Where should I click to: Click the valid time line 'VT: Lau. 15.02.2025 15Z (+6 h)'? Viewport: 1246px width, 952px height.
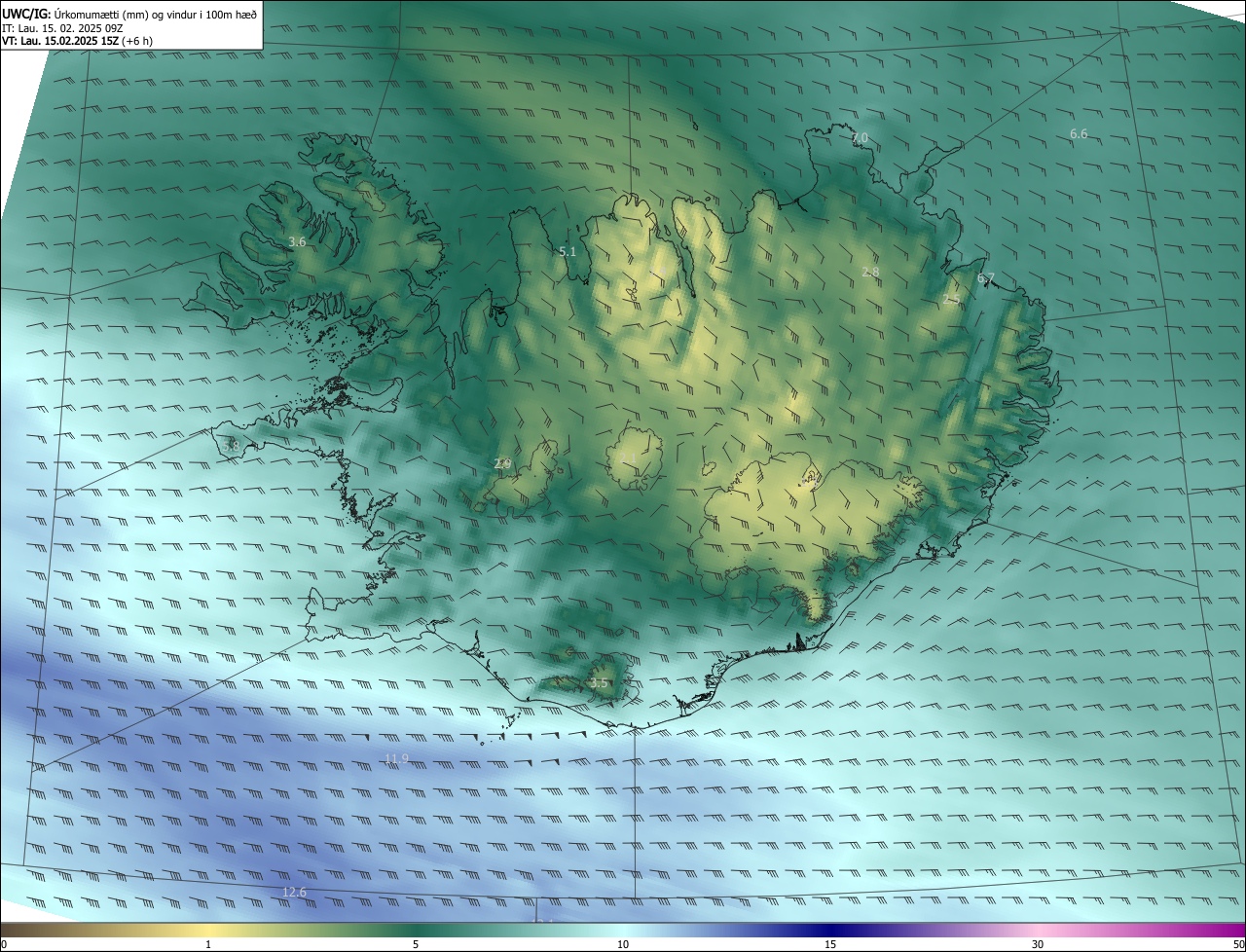[x=77, y=41]
